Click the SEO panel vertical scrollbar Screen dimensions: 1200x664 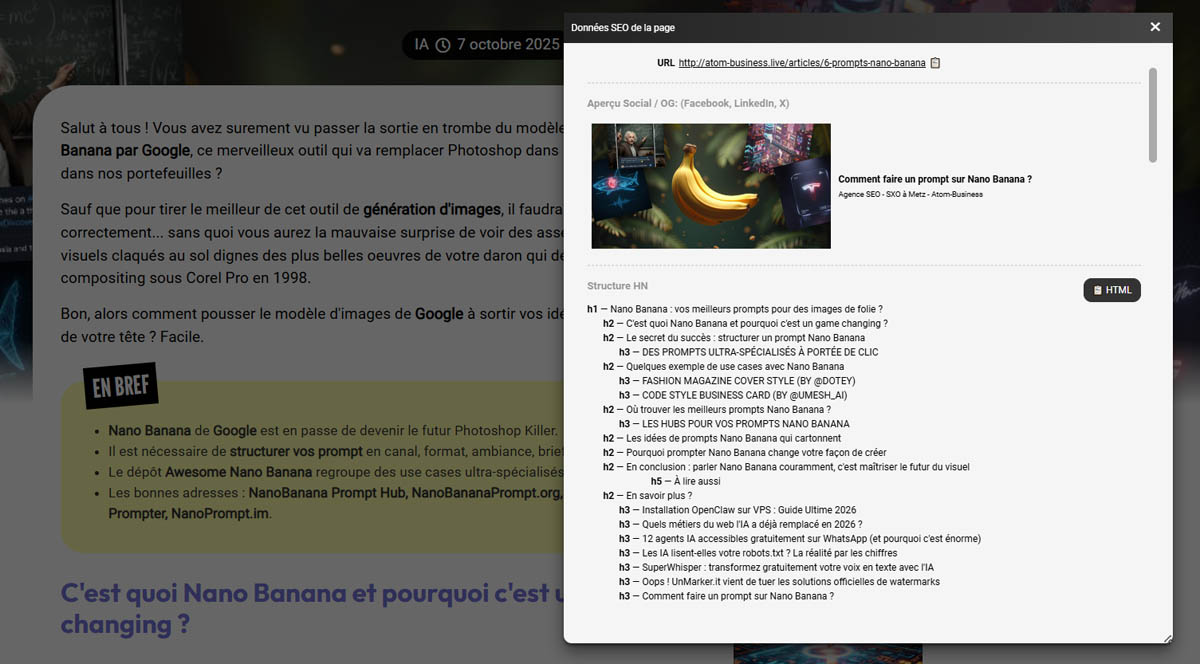(x=1153, y=115)
